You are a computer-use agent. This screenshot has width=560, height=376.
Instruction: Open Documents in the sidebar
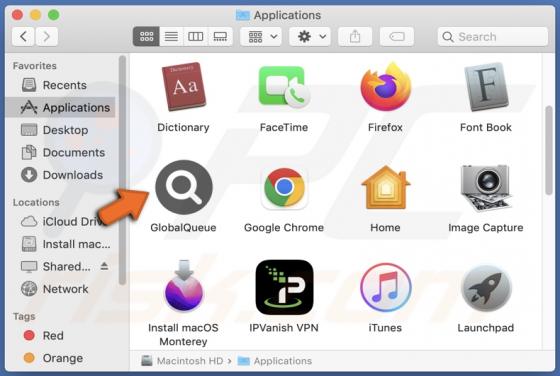coord(60,152)
